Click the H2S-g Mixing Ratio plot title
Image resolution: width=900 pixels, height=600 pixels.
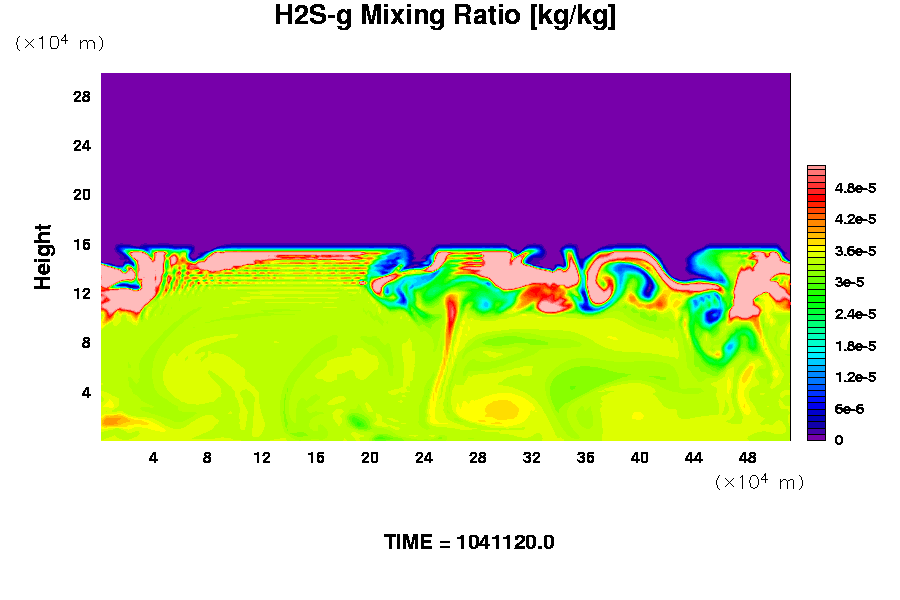445,17
